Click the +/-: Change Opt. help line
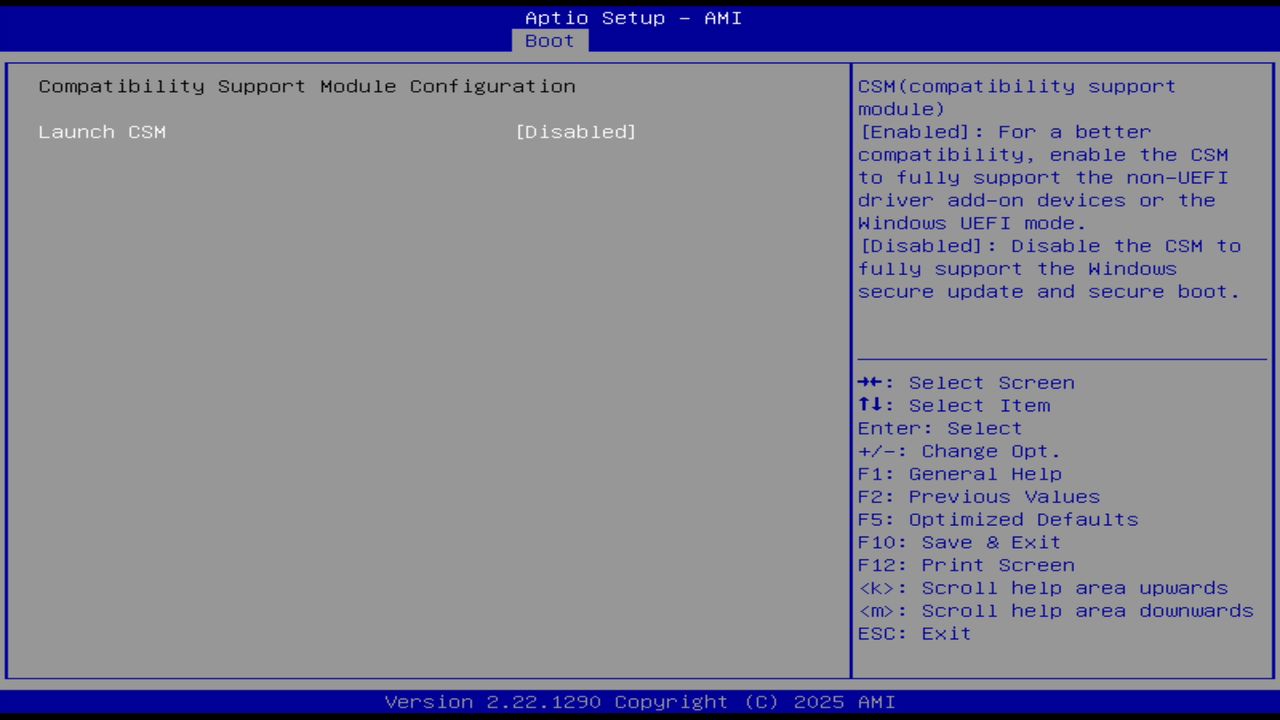This screenshot has height=720, width=1280. coord(956,451)
